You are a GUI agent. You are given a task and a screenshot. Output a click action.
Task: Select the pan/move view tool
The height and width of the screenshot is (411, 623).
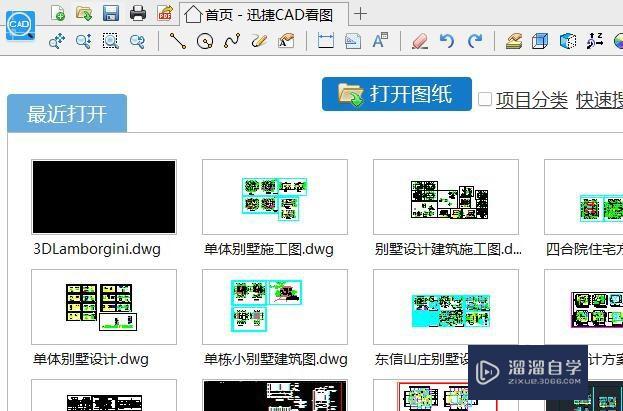tap(57, 41)
